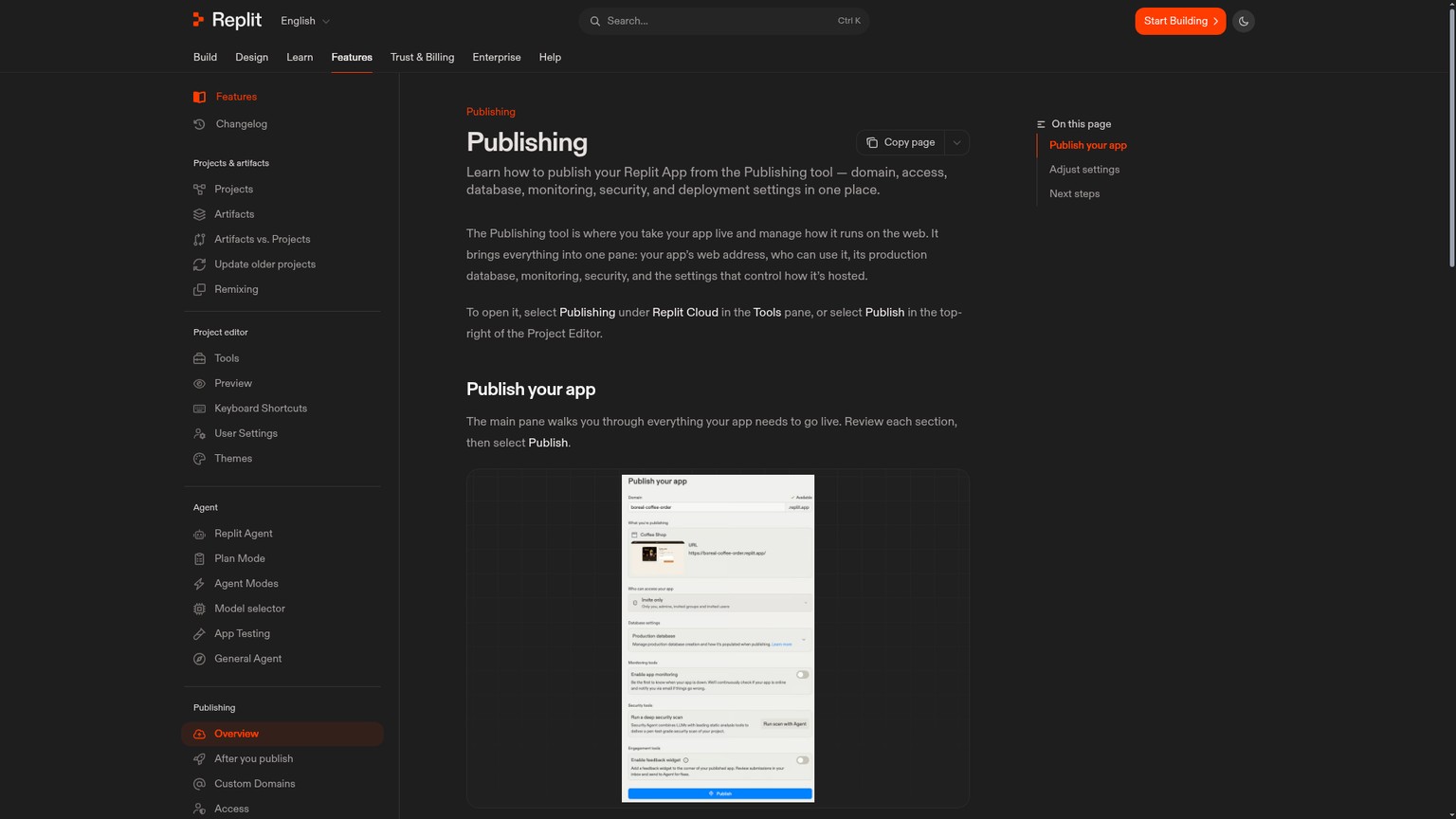Click the Publish your app heading
The height and width of the screenshot is (819, 1456).
[531, 390]
